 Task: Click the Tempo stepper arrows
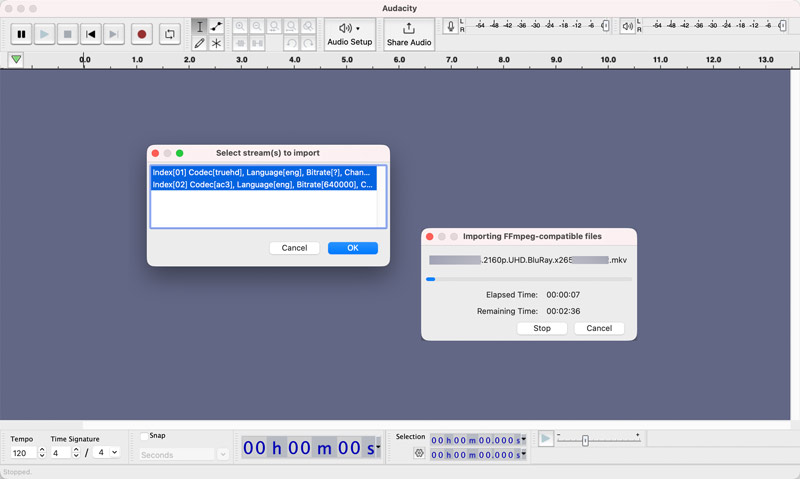[x=42, y=452]
